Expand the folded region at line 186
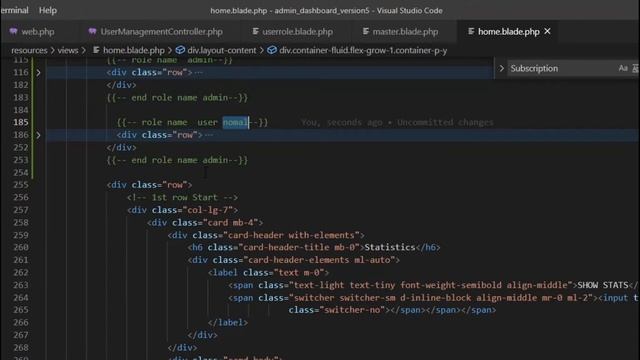 coord(38,135)
